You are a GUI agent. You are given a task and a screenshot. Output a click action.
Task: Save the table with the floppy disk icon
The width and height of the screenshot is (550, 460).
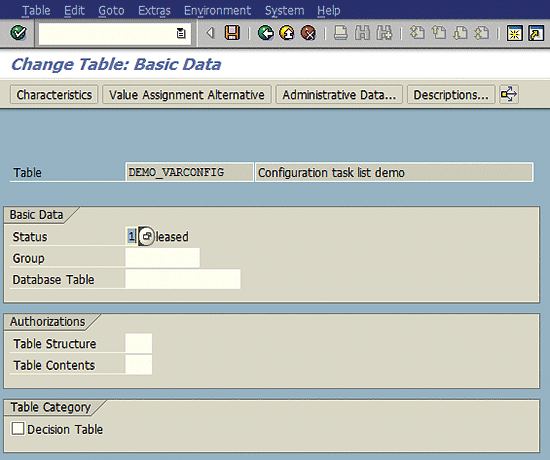[232, 33]
